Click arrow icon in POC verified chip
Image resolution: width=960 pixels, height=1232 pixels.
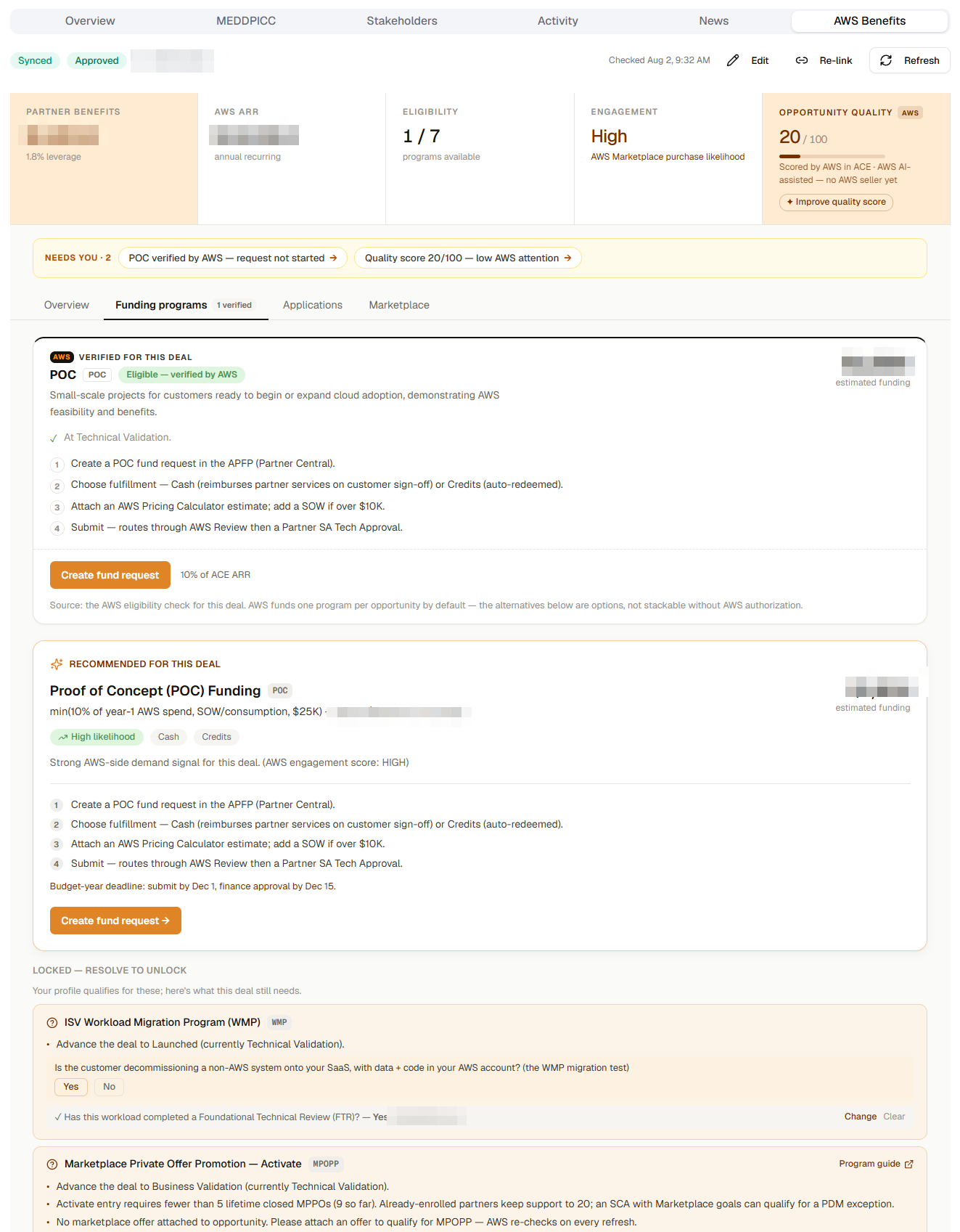tap(334, 258)
